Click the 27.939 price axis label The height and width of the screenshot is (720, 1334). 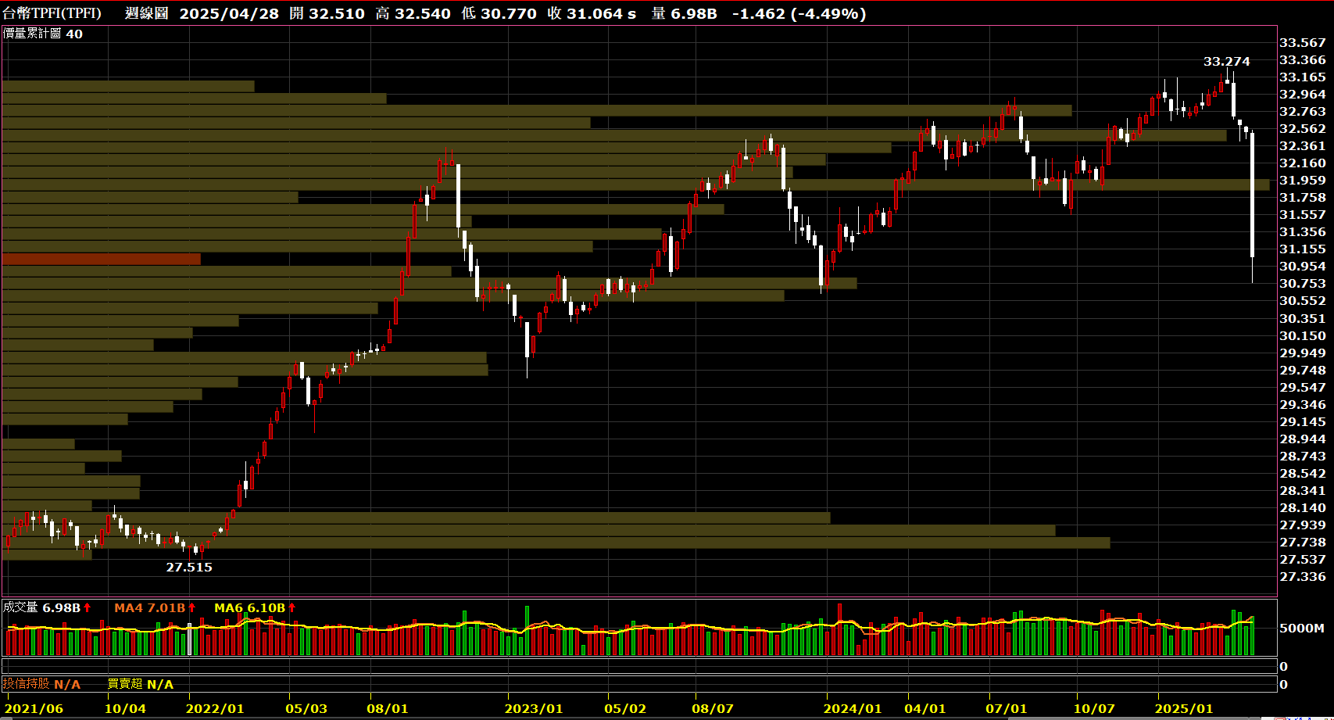coord(1303,525)
